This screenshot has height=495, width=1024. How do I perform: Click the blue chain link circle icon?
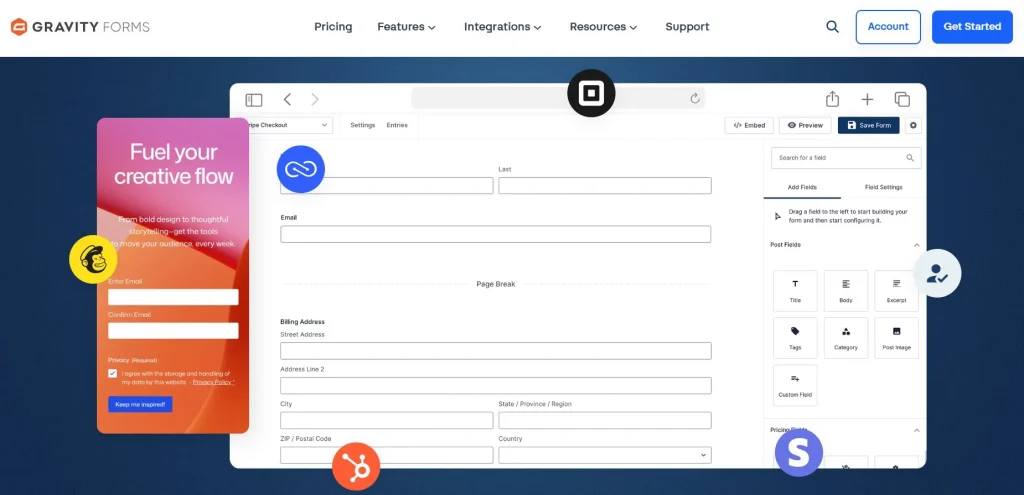click(300, 169)
